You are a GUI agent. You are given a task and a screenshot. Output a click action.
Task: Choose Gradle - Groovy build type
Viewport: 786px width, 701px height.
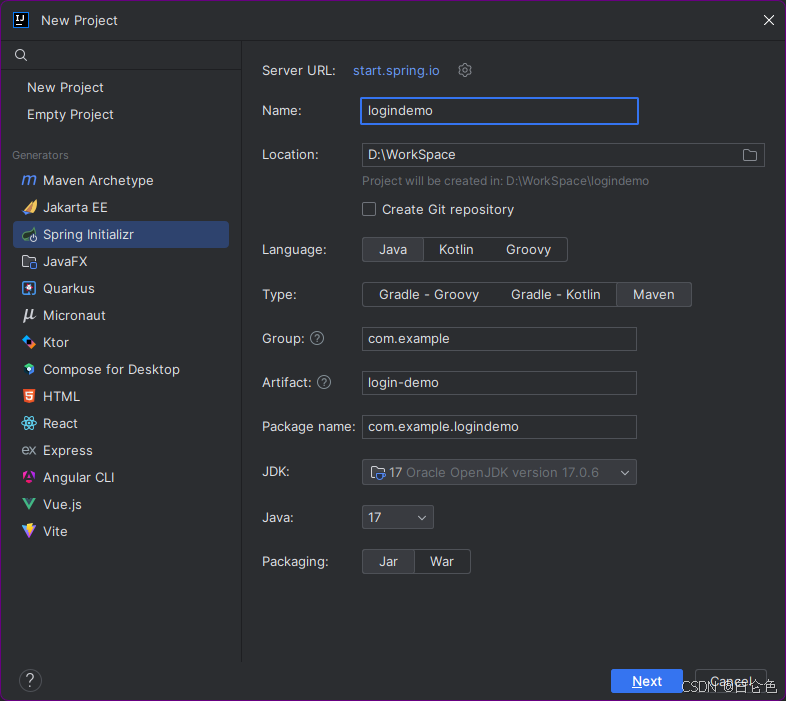429,294
